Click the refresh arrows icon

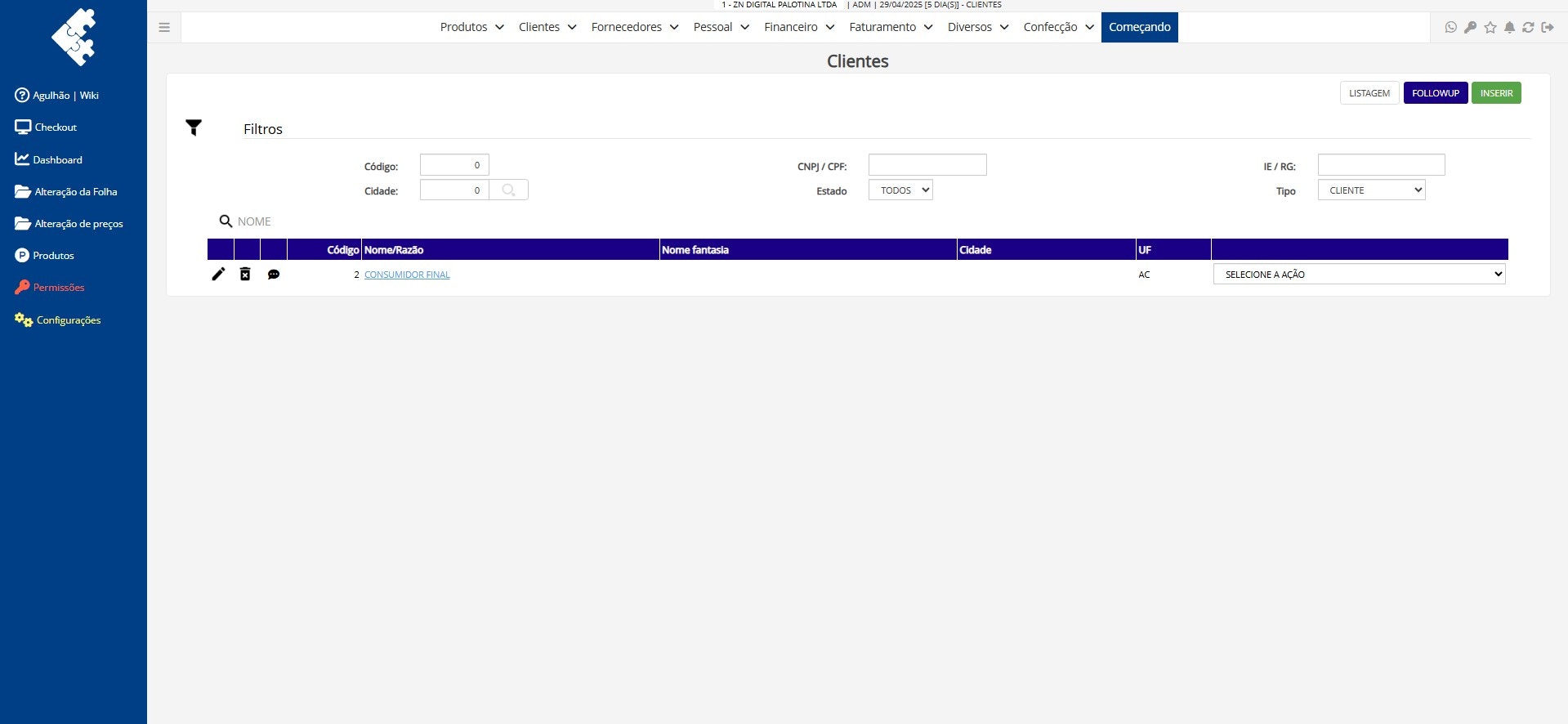coord(1528,27)
